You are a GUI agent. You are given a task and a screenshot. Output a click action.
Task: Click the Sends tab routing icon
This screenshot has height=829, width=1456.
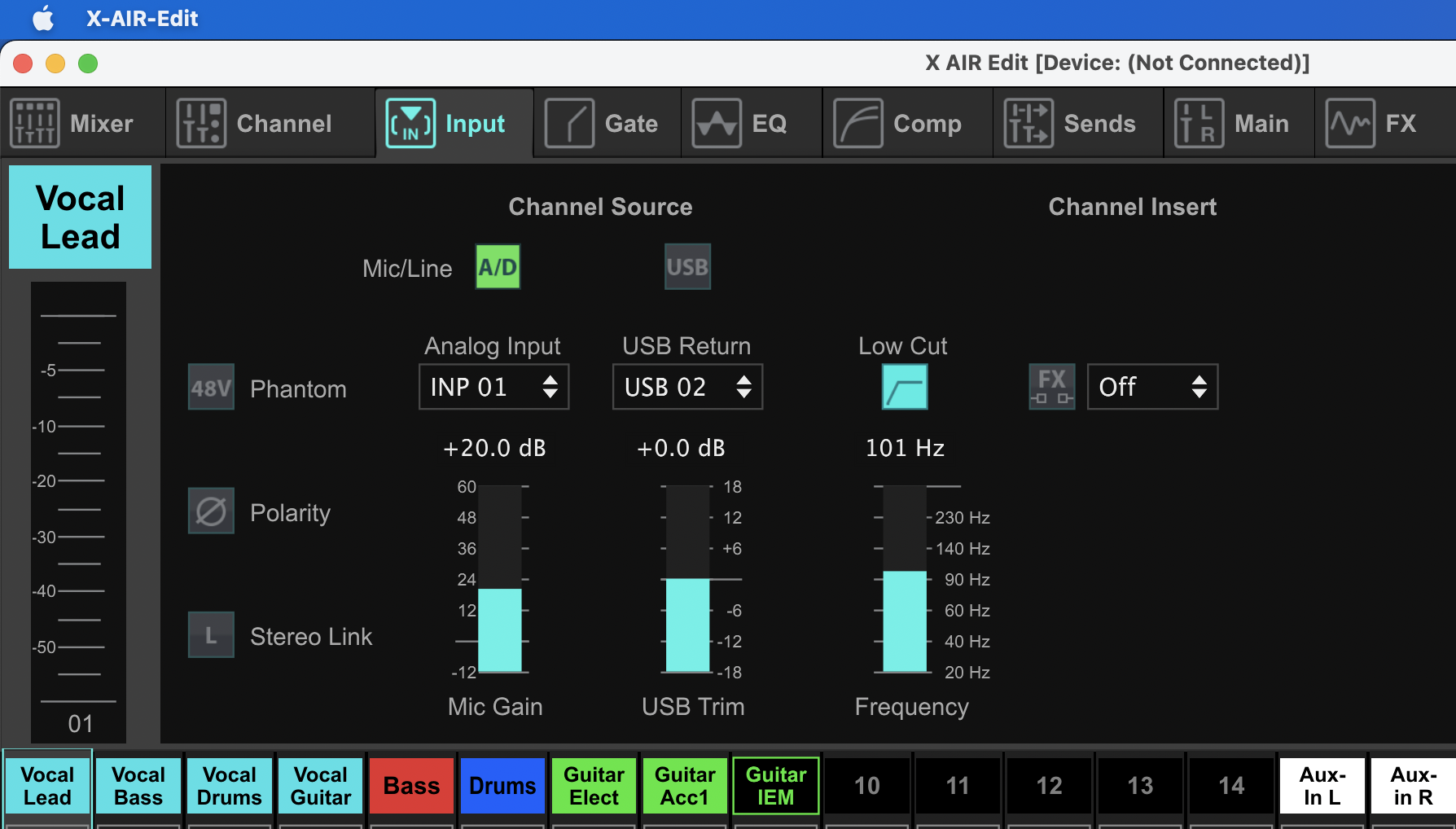pos(1028,123)
